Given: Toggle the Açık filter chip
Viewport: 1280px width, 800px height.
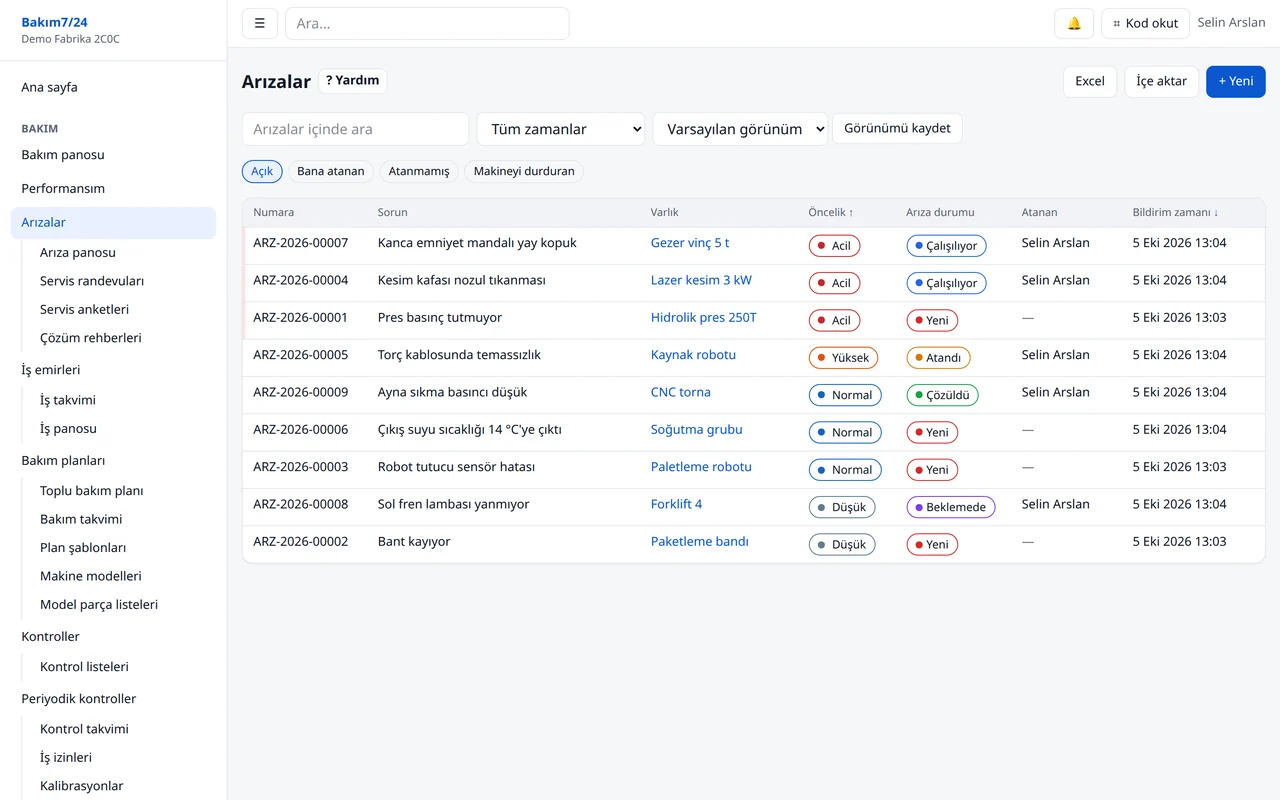Looking at the screenshot, I should click(262, 171).
